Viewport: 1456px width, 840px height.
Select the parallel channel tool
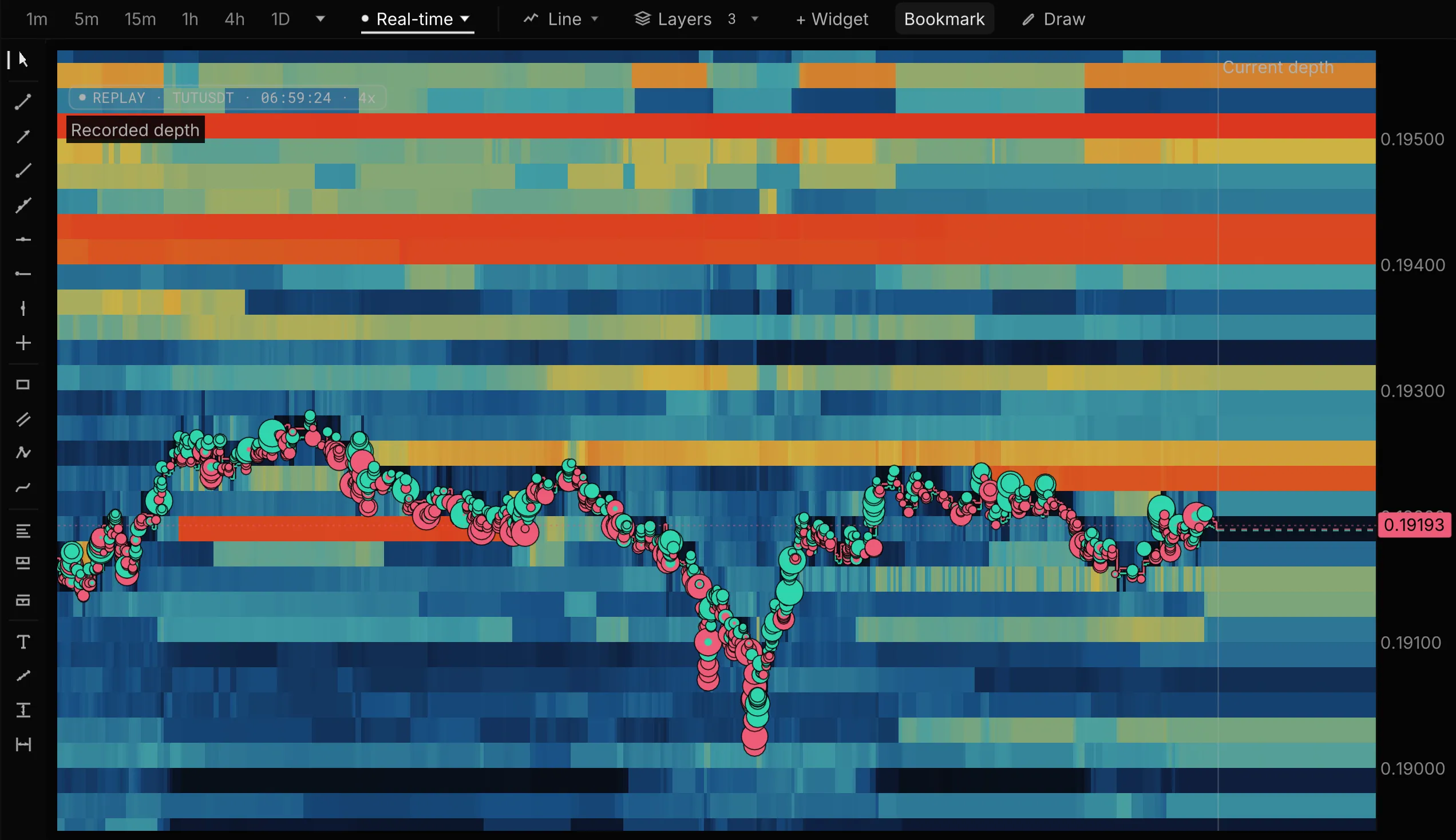point(23,419)
